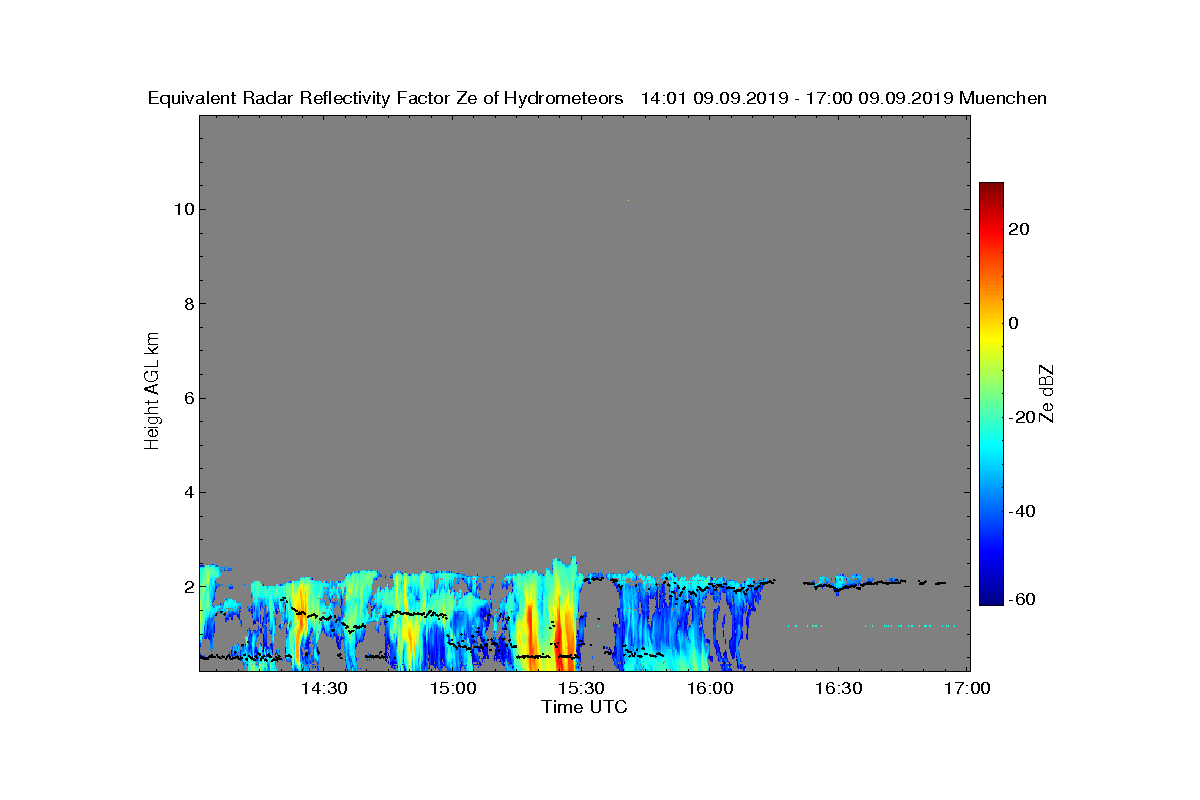Image resolution: width=1200 pixels, height=800 pixels.
Task: Click the plot title text
Action: (x=597, y=98)
